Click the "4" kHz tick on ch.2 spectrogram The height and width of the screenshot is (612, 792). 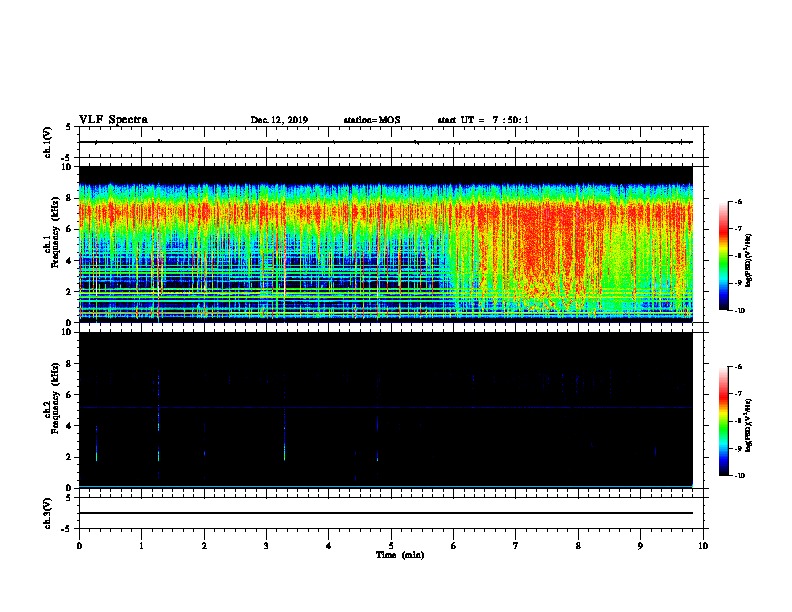point(69,426)
